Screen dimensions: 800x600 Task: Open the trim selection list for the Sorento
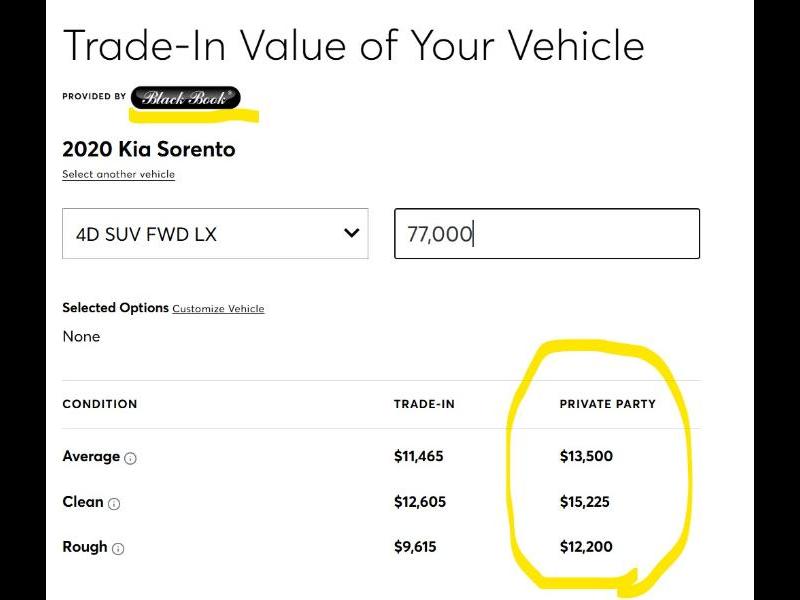(215, 233)
